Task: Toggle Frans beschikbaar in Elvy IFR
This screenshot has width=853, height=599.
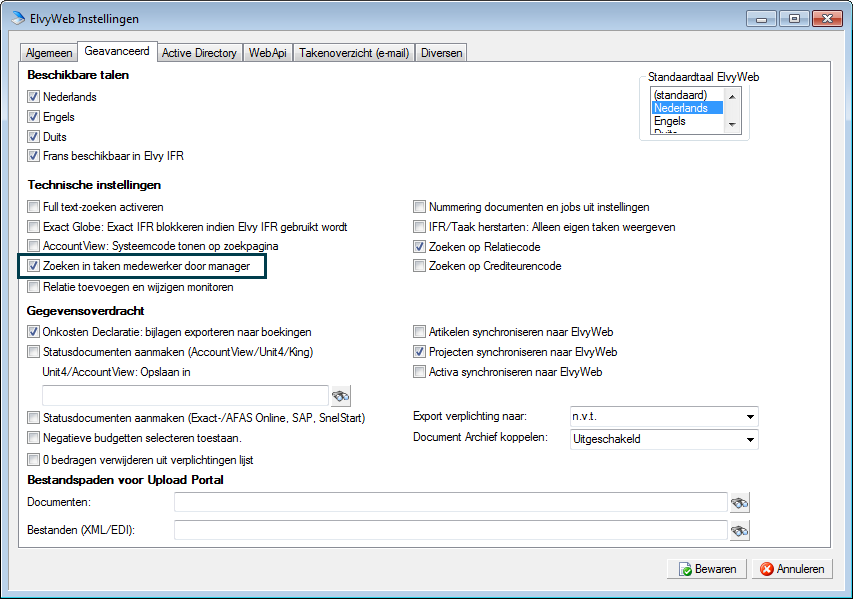Action: [34, 156]
